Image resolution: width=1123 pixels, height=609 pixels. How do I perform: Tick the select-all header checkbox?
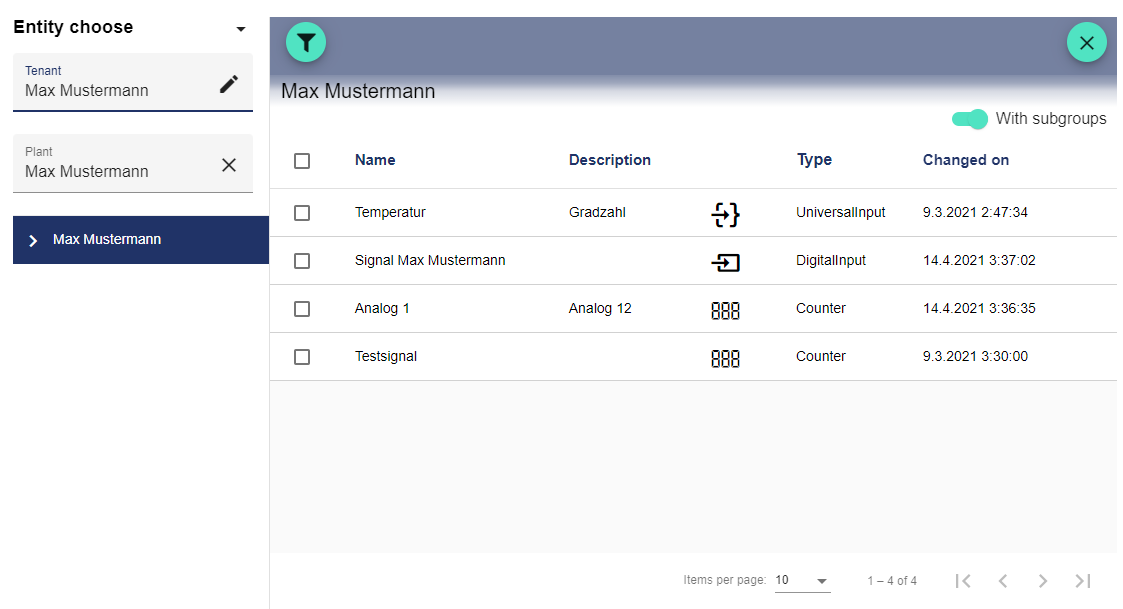[302, 161]
